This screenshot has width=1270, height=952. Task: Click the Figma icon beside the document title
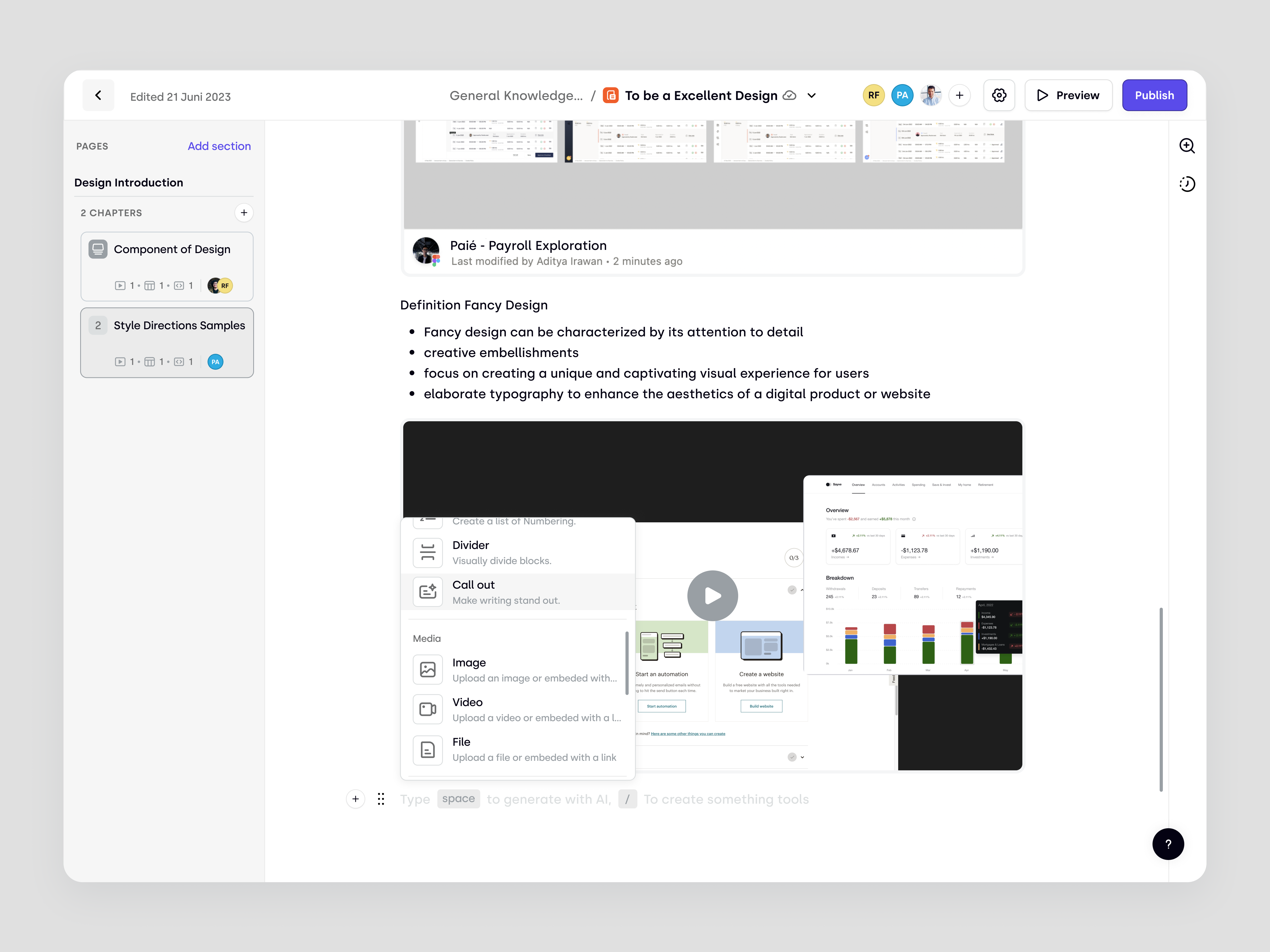click(x=610, y=95)
